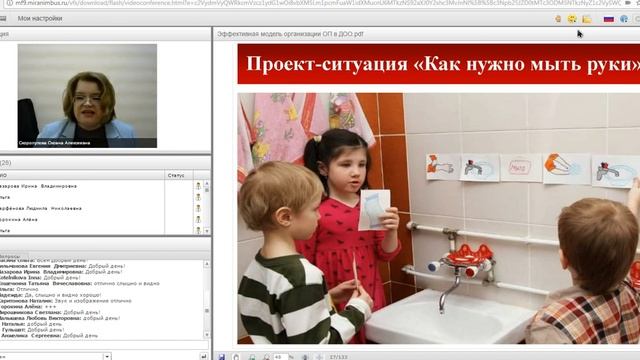The height and width of the screenshot is (360, 640).
Task: Select the presenter webcam video thumbnail
Action: (x=87, y=96)
